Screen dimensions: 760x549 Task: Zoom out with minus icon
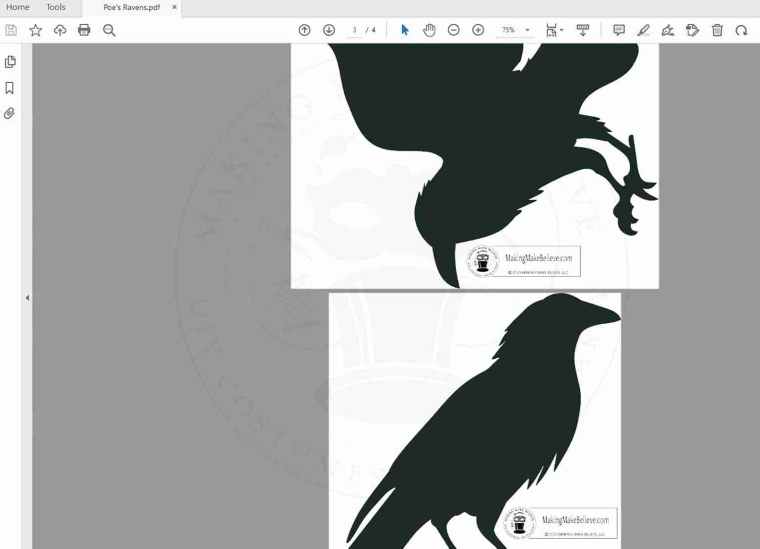[454, 30]
